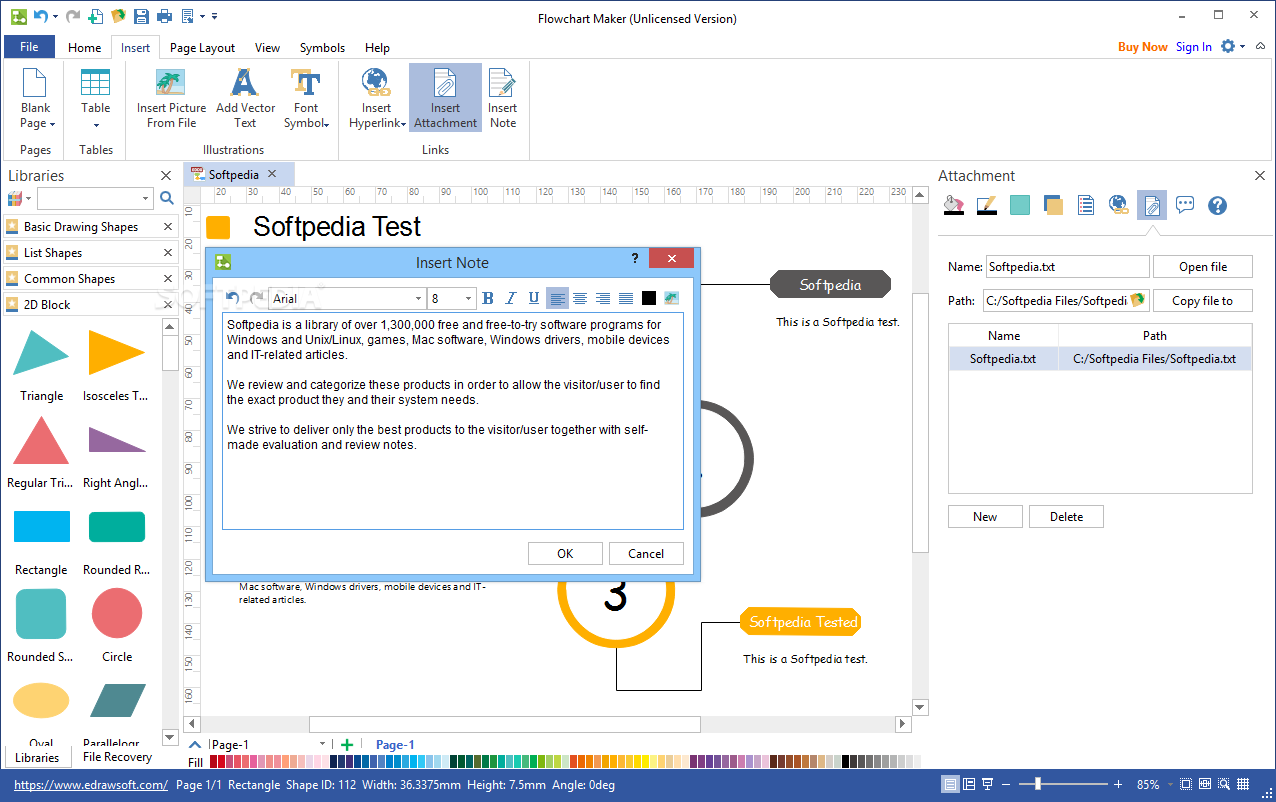Click the zoom slider handle in status bar
Viewport: 1276px width, 802px height.
point(1040,785)
